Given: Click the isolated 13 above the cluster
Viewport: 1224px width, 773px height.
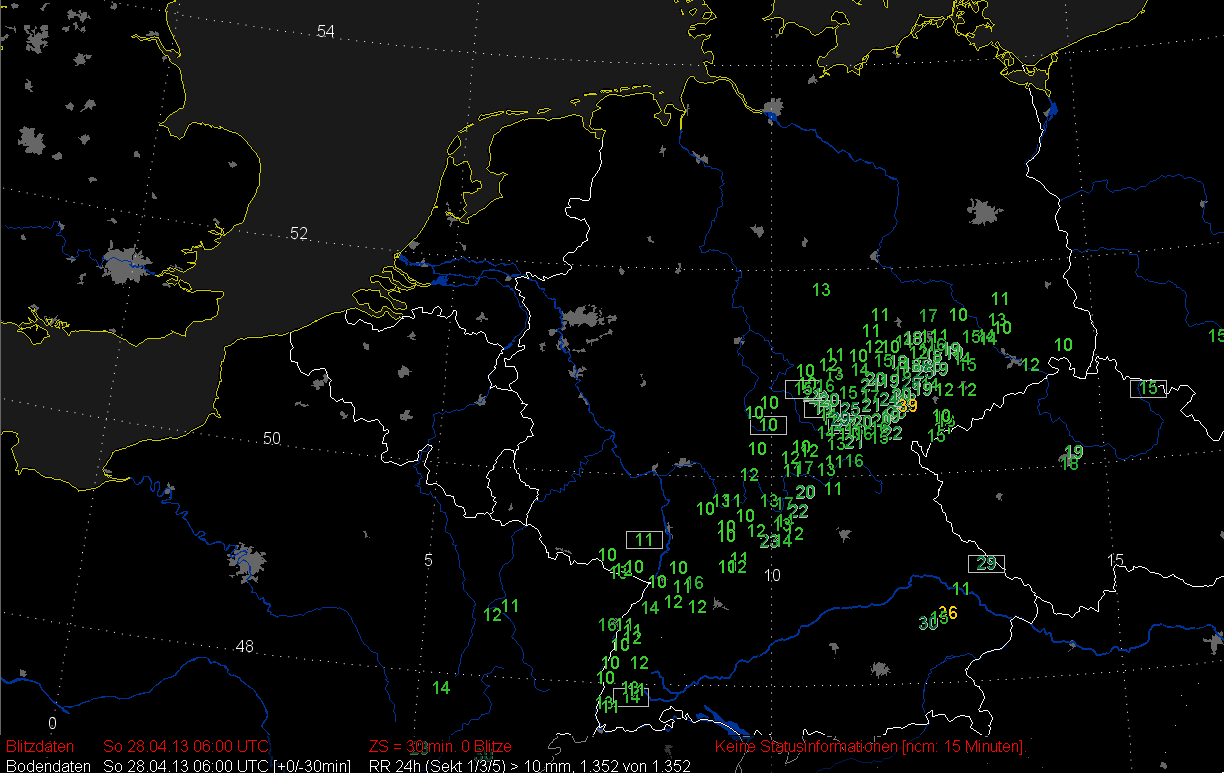Looking at the screenshot, I should tap(822, 290).
